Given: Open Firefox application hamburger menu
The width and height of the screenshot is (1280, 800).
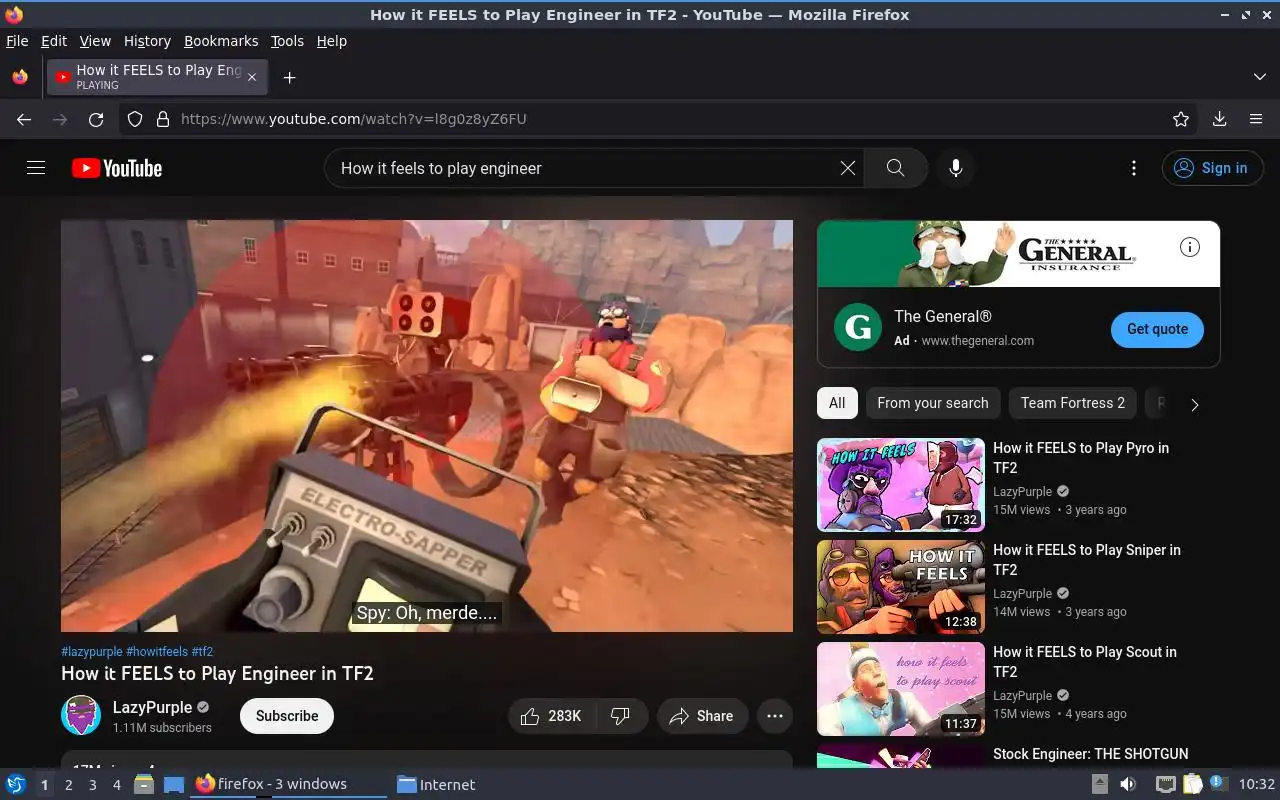Looking at the screenshot, I should point(1256,119).
